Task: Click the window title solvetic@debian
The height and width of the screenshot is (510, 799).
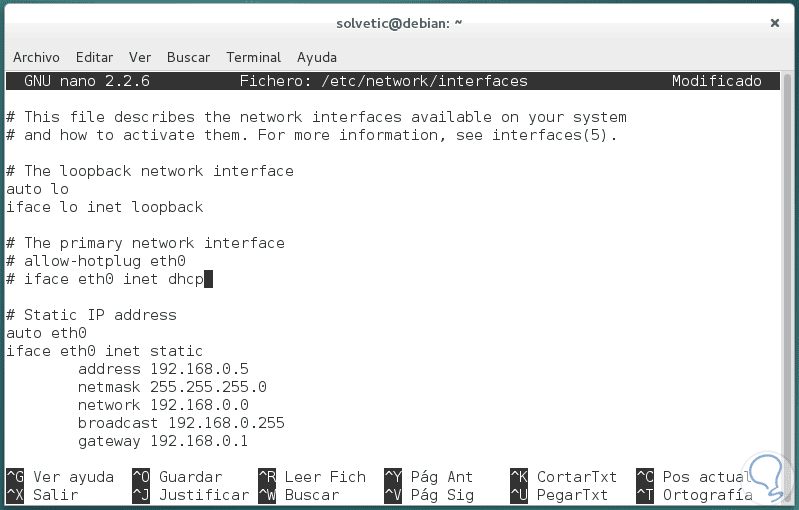Action: (x=399, y=22)
